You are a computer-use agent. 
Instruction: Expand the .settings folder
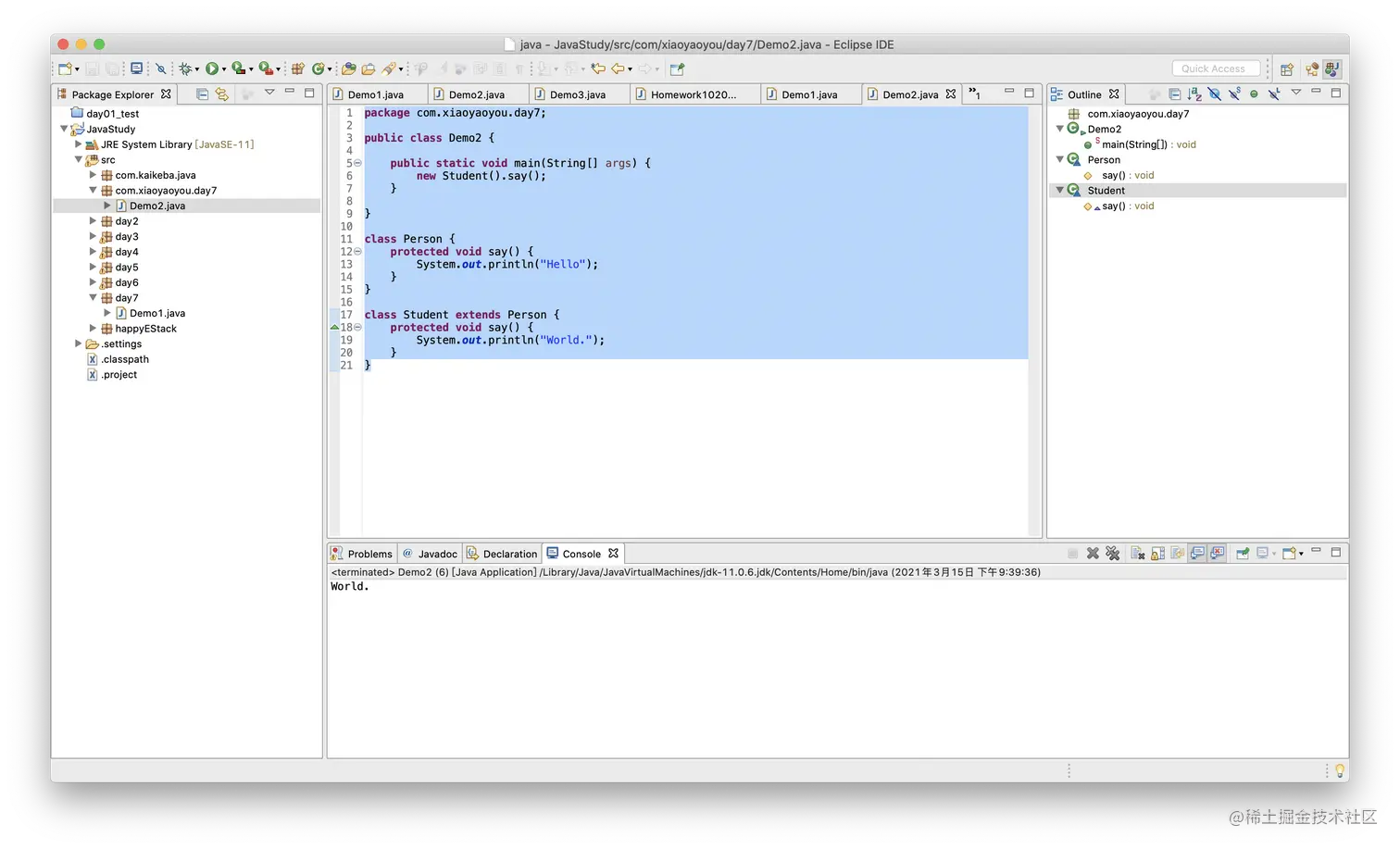[79, 343]
